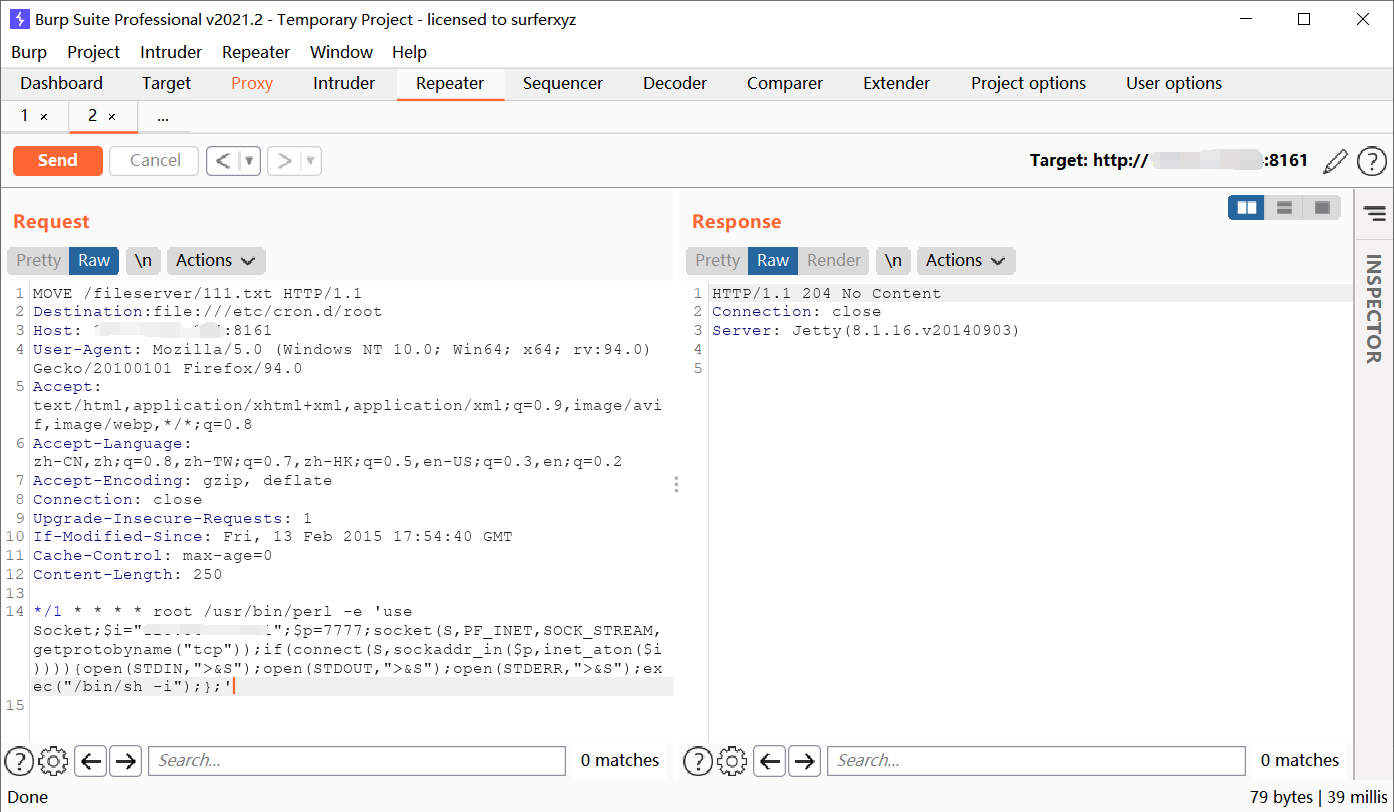The width and height of the screenshot is (1394, 812).
Task: Switch to the Project options tab
Action: (x=1029, y=84)
